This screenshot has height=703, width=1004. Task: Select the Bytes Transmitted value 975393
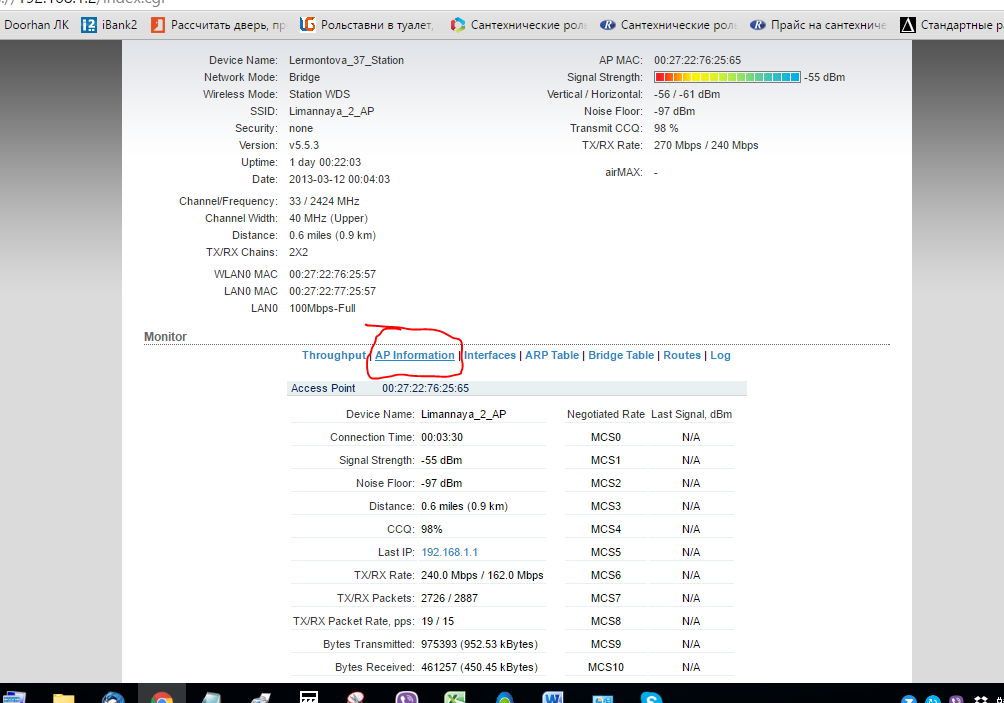pyautogui.click(x=480, y=645)
